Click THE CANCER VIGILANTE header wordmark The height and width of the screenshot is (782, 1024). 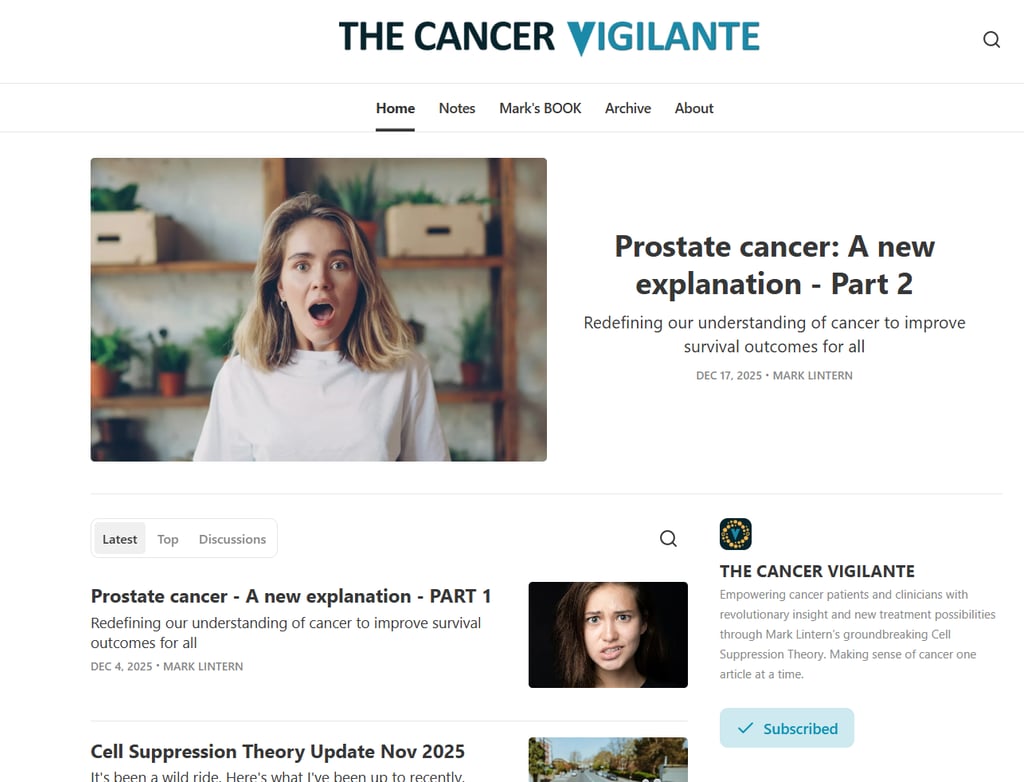tap(549, 37)
